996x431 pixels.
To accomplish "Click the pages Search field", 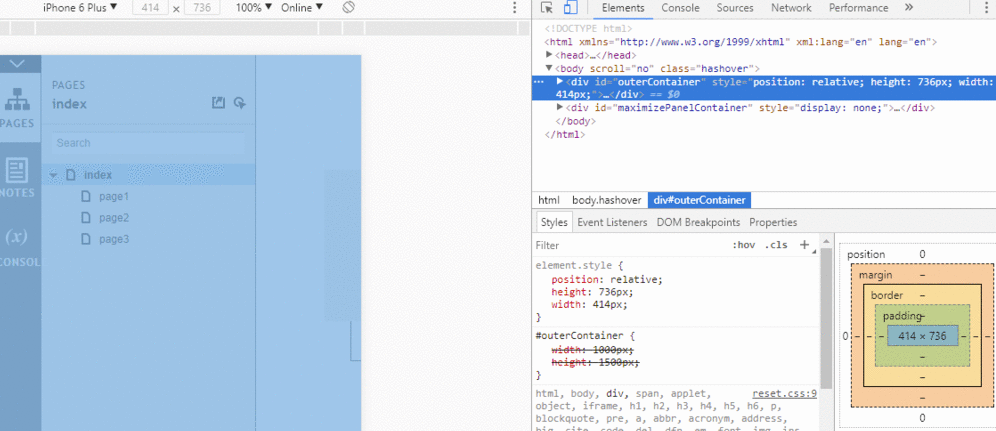I will (x=147, y=143).
